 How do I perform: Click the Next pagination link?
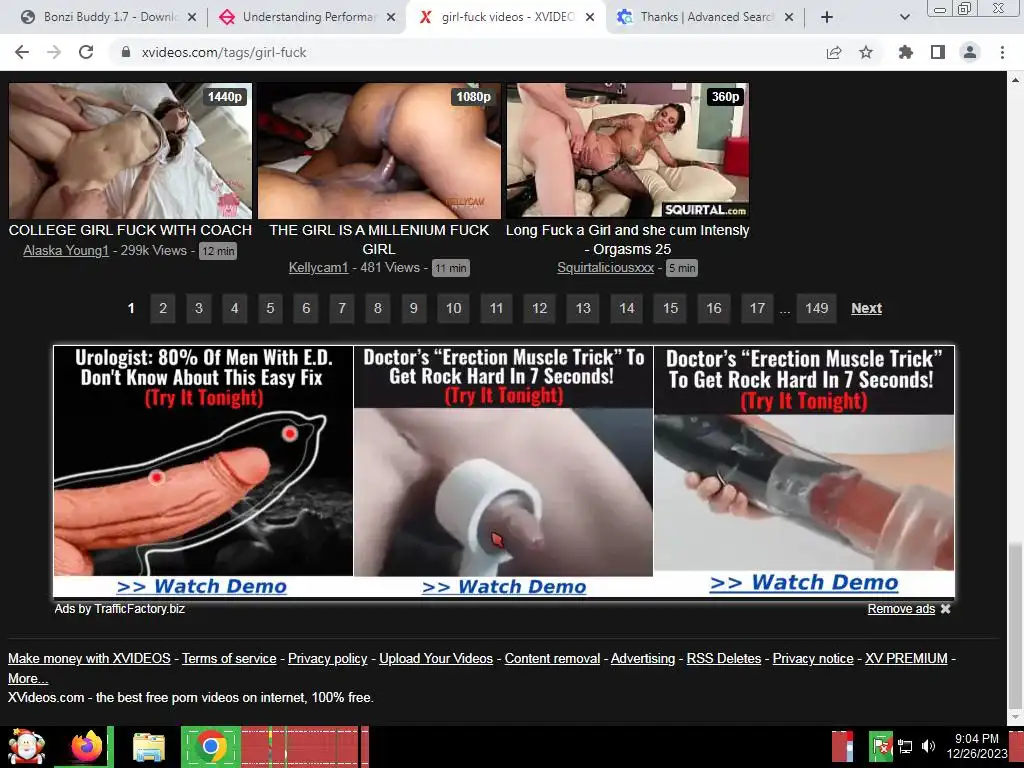(x=867, y=308)
